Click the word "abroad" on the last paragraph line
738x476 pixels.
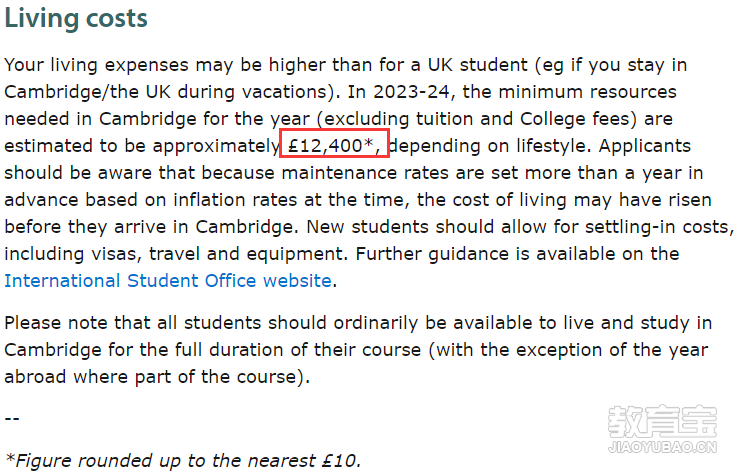pos(35,377)
